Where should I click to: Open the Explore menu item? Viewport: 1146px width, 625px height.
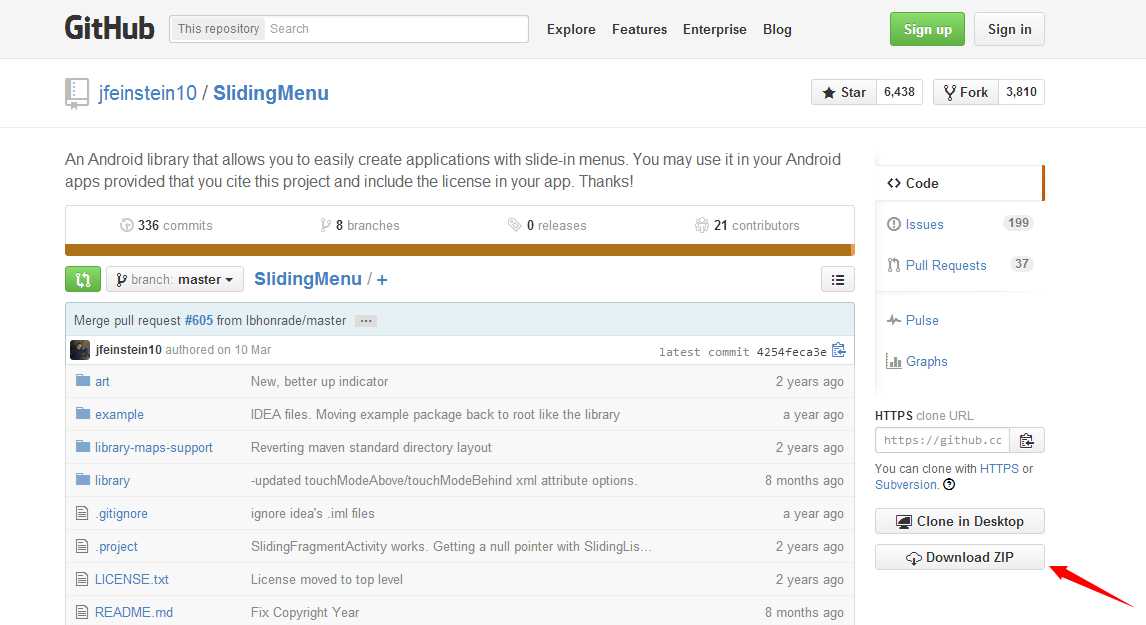(x=571, y=29)
